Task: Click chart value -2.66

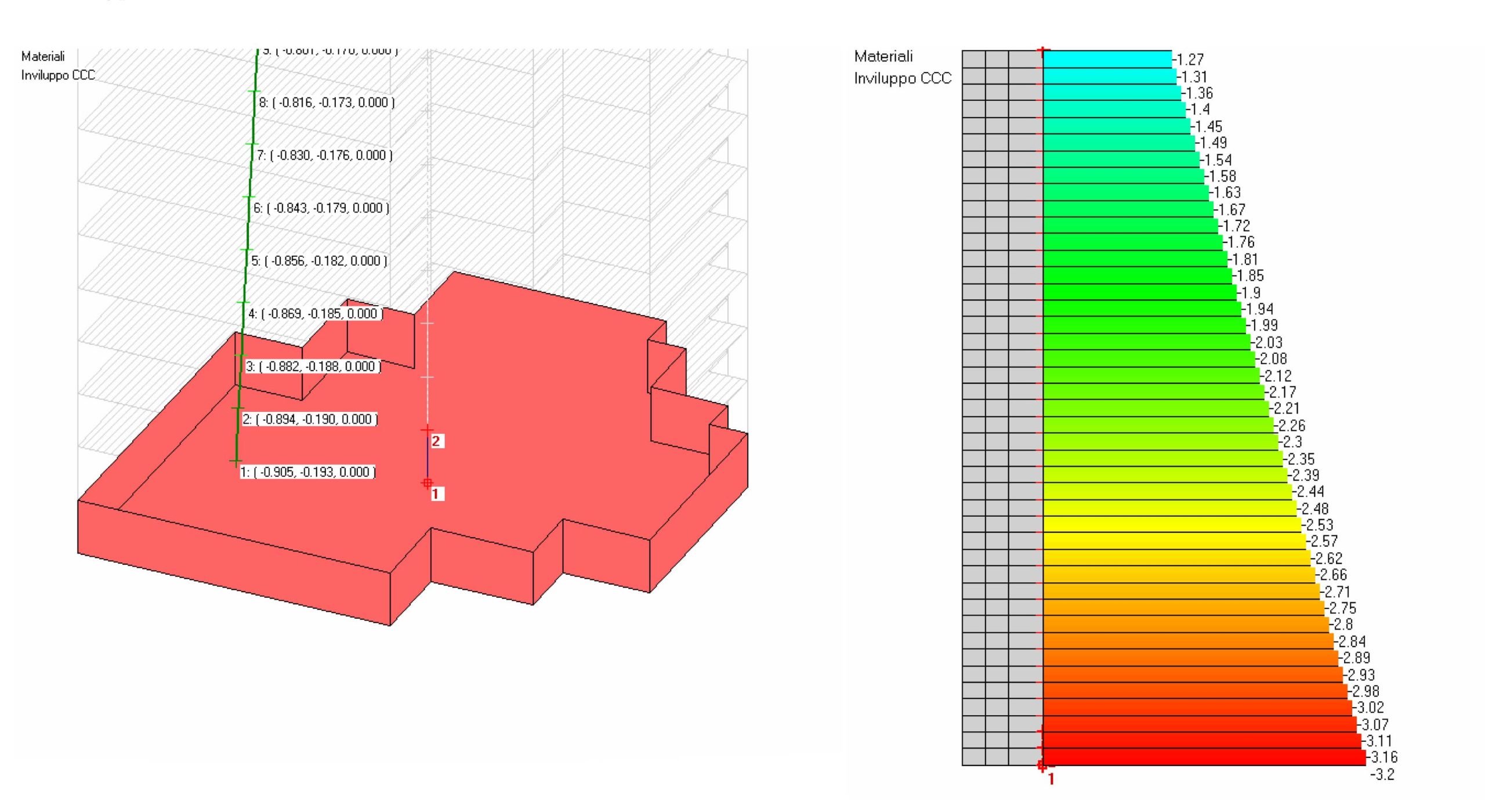Action: (1332, 575)
